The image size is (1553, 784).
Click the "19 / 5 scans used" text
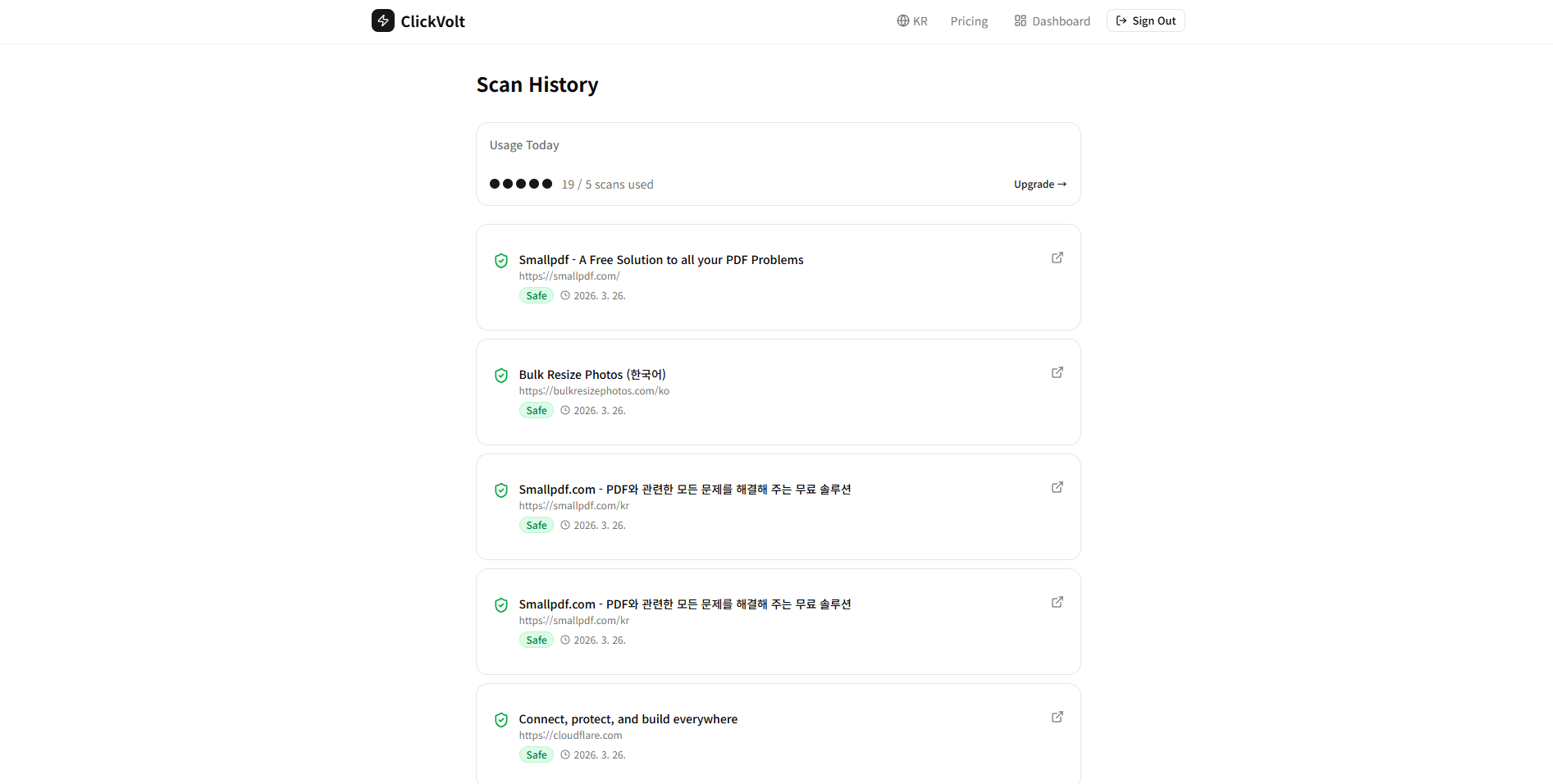tap(608, 185)
